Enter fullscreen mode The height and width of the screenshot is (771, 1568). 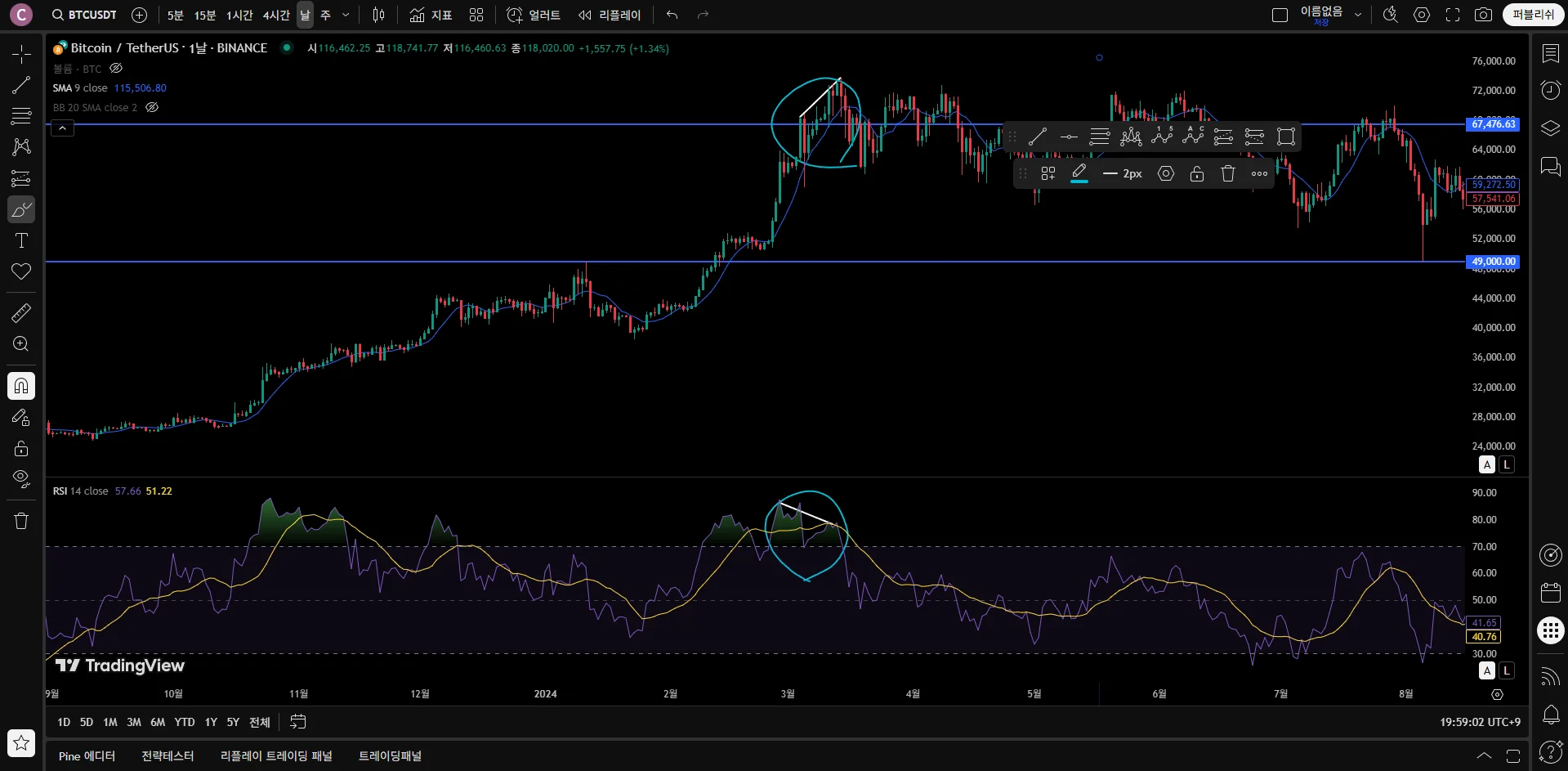pos(1453,15)
